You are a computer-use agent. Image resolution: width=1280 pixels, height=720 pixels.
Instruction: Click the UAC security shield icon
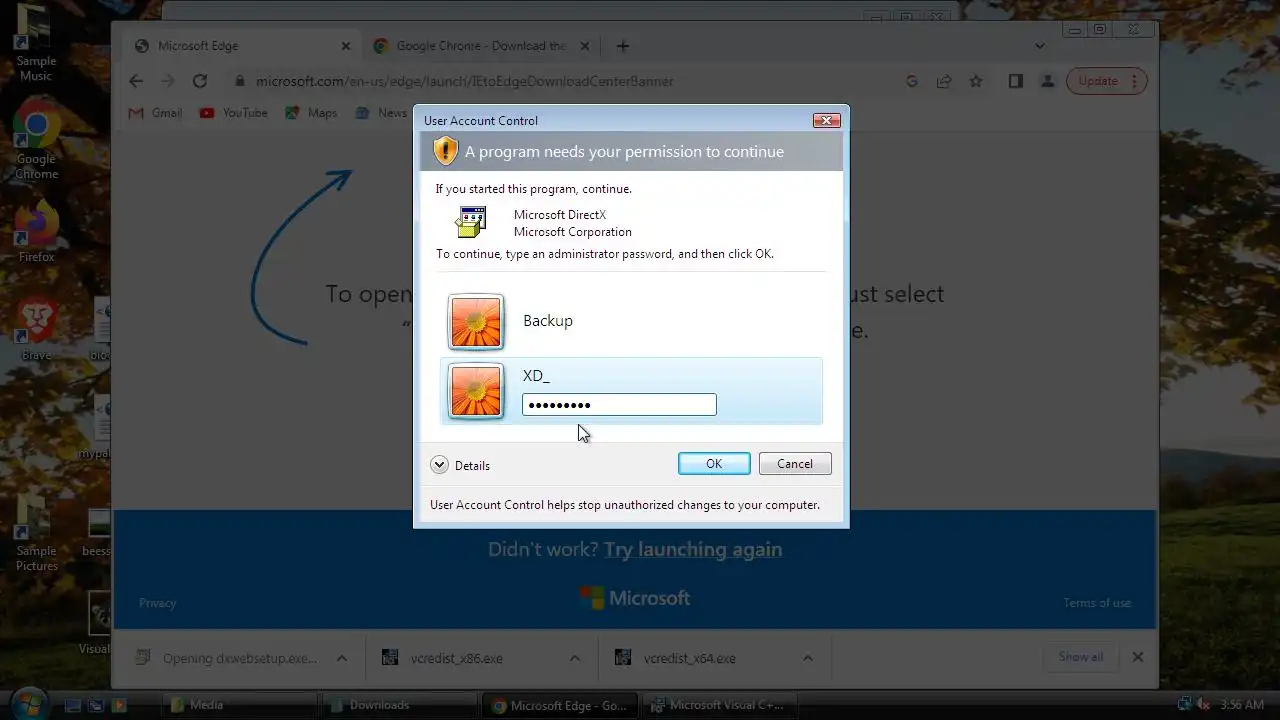[445, 151]
